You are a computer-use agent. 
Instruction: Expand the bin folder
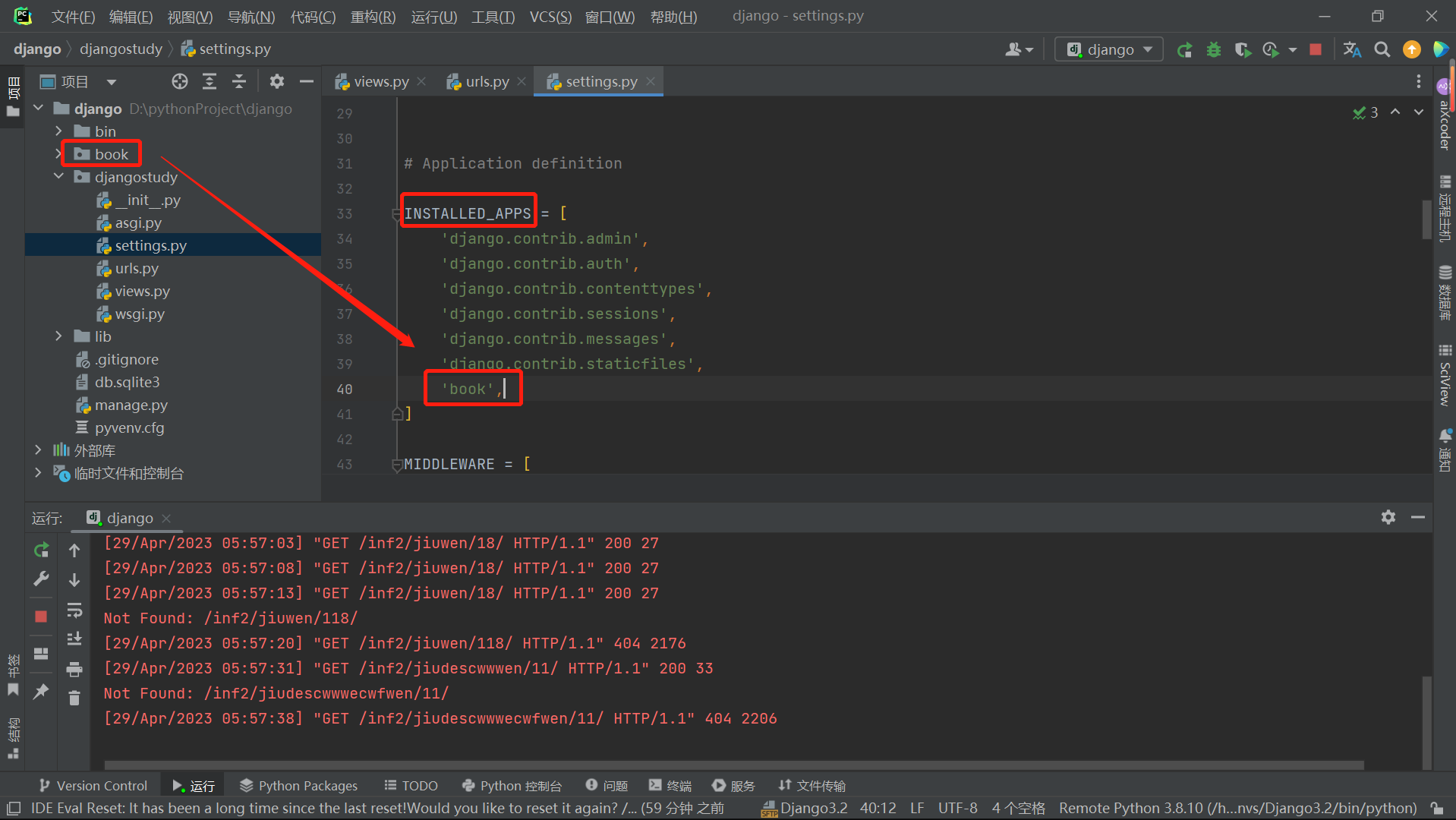coord(58,131)
